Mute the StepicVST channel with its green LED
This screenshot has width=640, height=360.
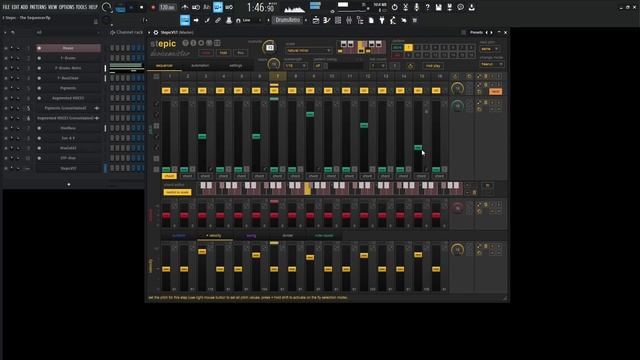[6, 168]
